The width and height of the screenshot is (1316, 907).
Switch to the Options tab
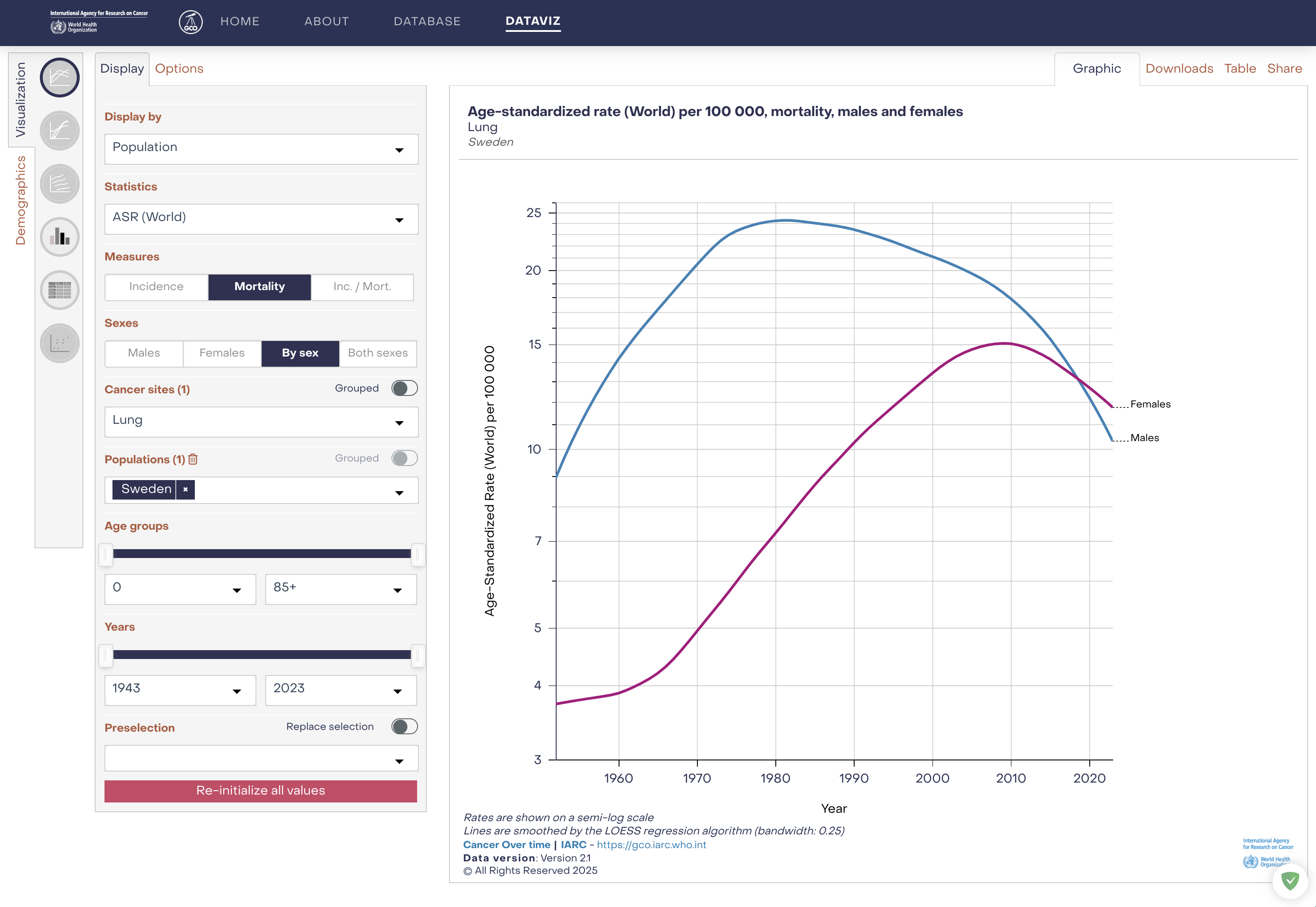[x=179, y=69]
